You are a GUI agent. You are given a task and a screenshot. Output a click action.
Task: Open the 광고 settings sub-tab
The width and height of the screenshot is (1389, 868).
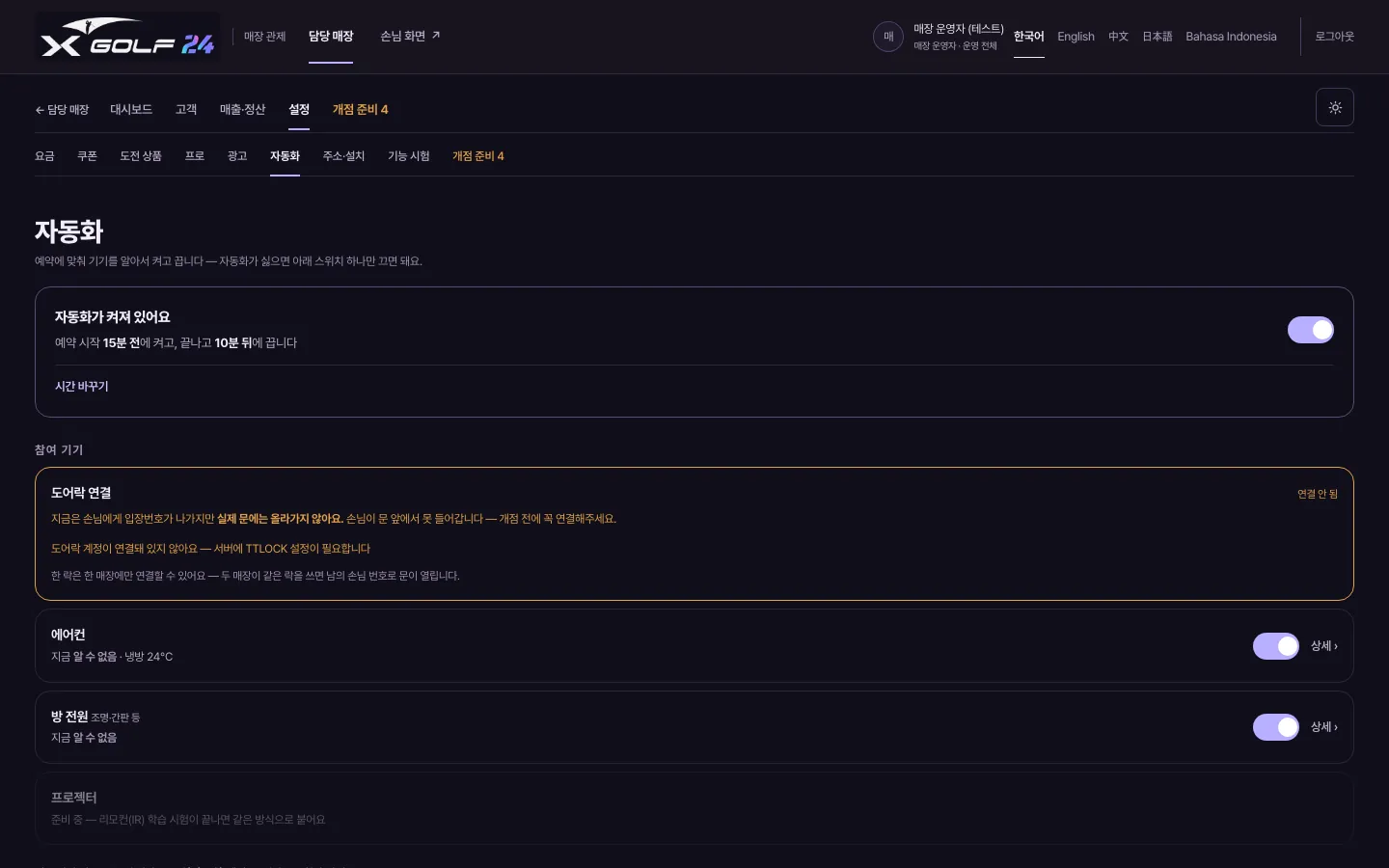237,156
